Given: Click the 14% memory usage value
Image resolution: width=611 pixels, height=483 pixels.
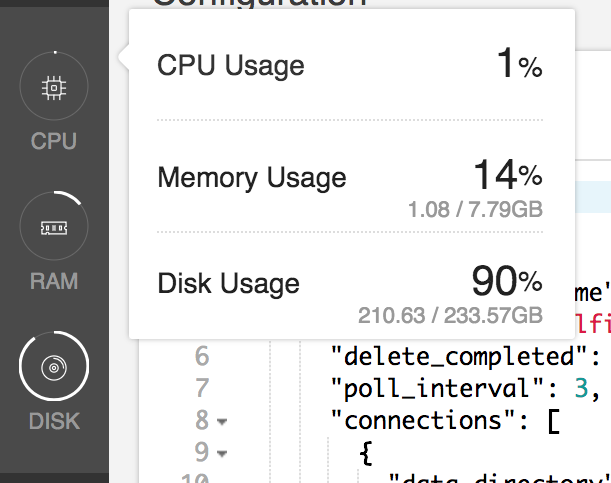Looking at the screenshot, I should [x=507, y=176].
